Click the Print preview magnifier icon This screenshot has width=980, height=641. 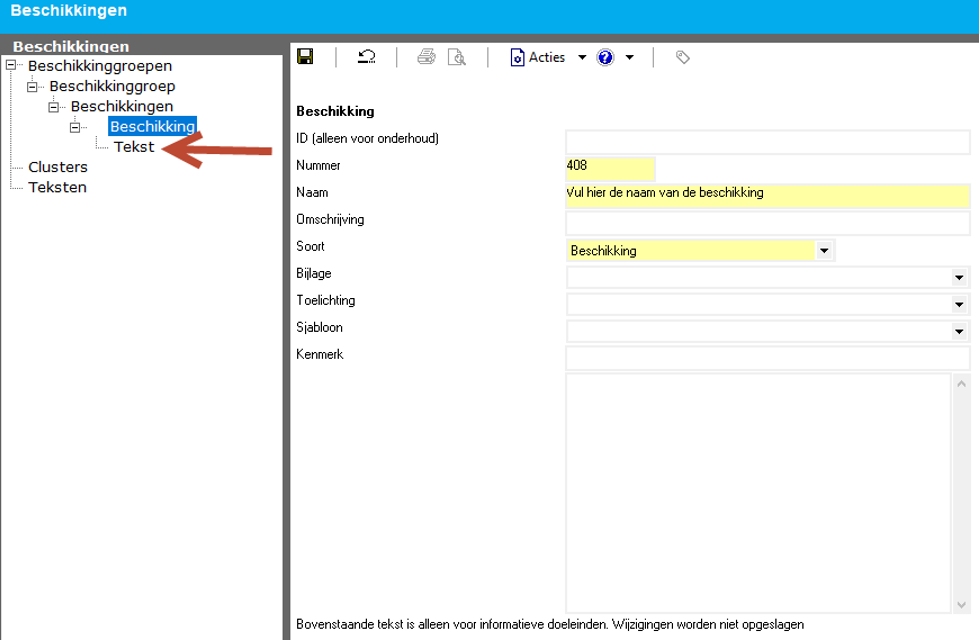457,57
